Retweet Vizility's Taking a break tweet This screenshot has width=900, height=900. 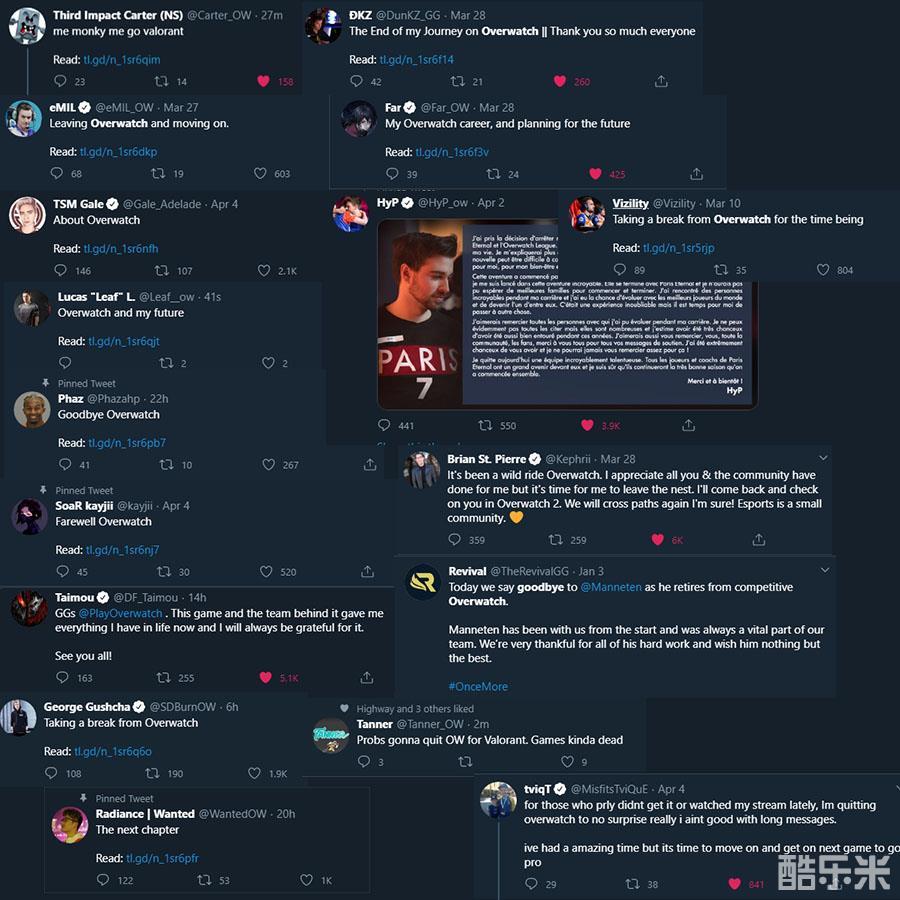pyautogui.click(x=720, y=270)
